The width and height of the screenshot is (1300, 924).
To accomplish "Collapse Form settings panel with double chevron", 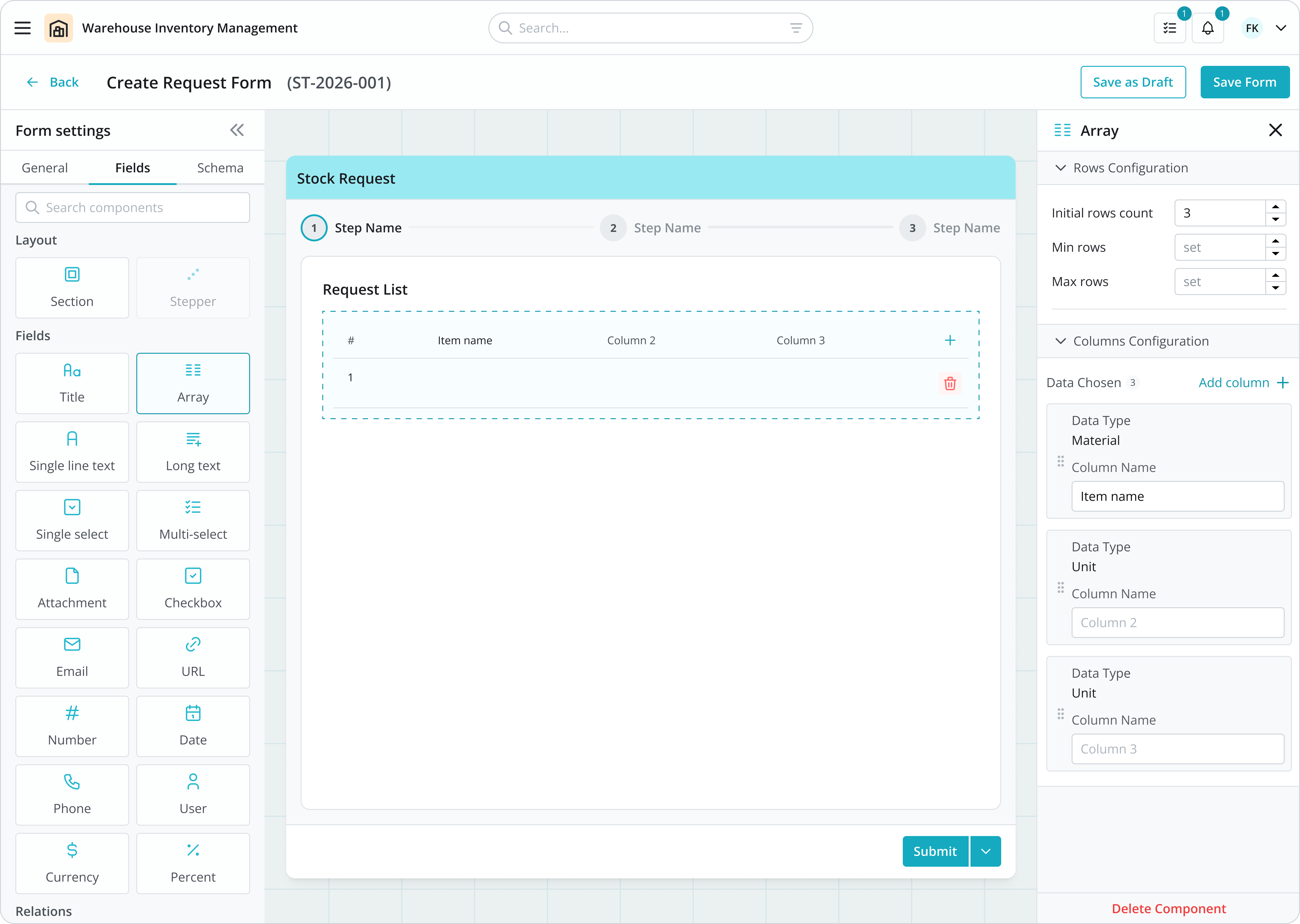I will (x=237, y=130).
